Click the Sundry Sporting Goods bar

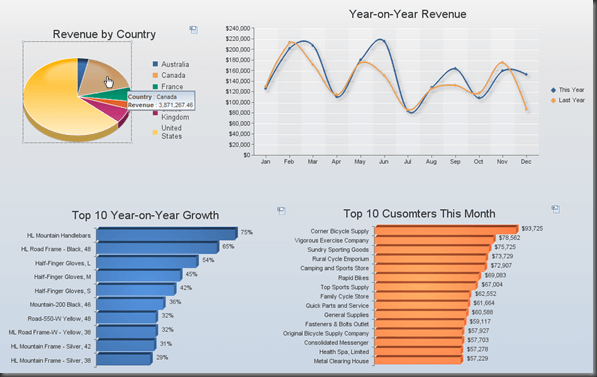(433, 249)
